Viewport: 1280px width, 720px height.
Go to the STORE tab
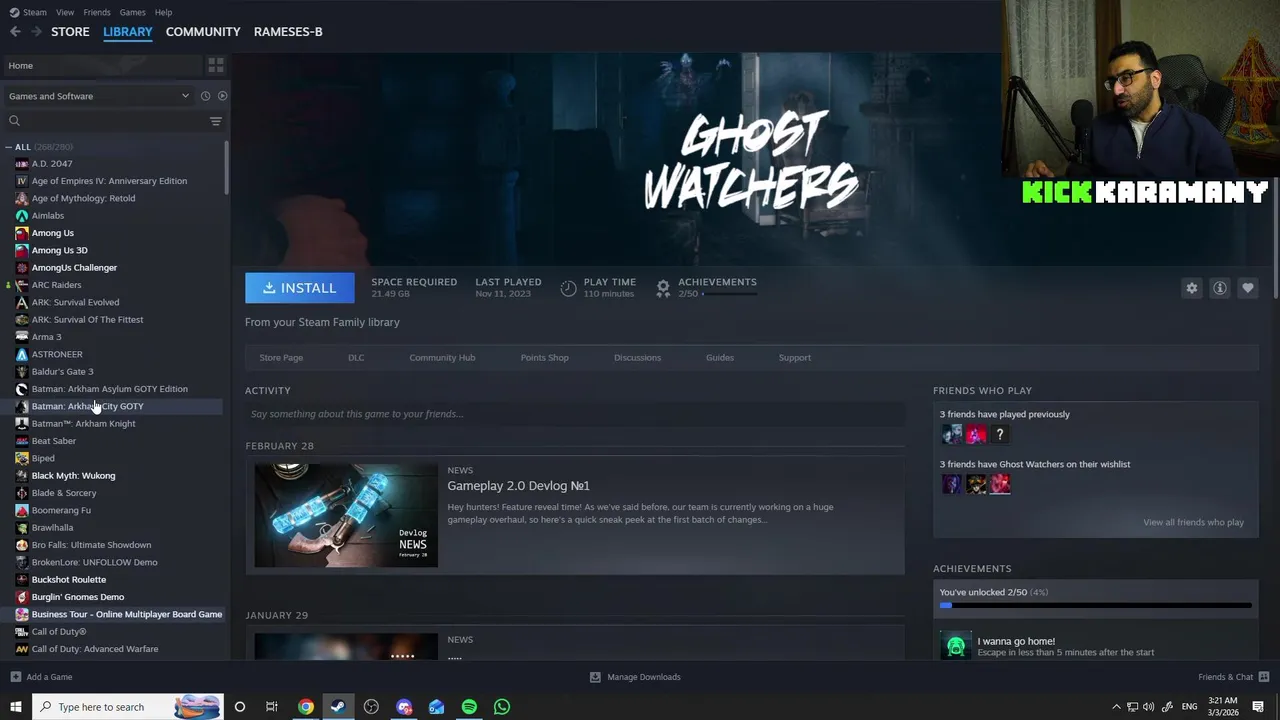point(70,32)
